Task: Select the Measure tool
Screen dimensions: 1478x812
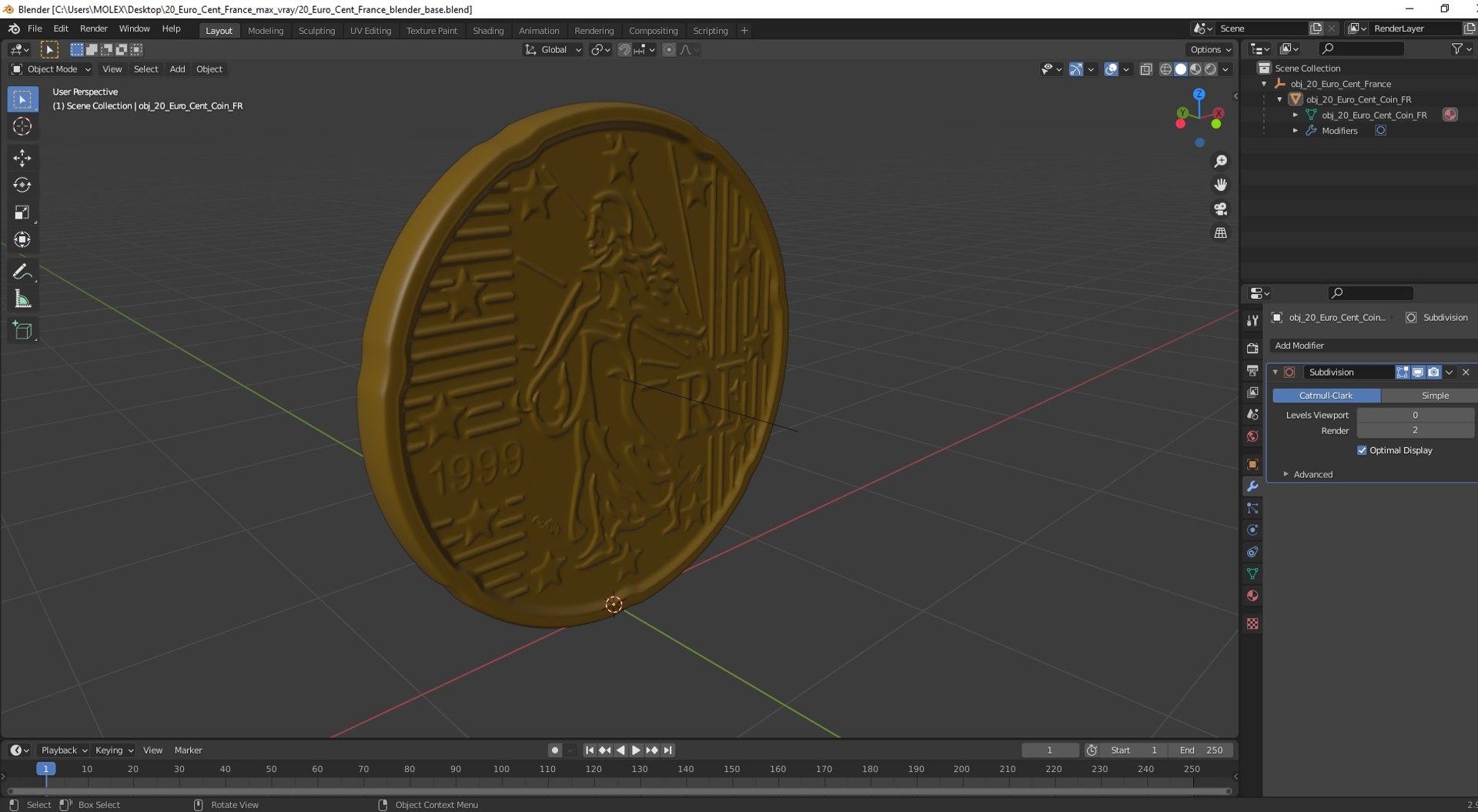Action: tap(22, 299)
